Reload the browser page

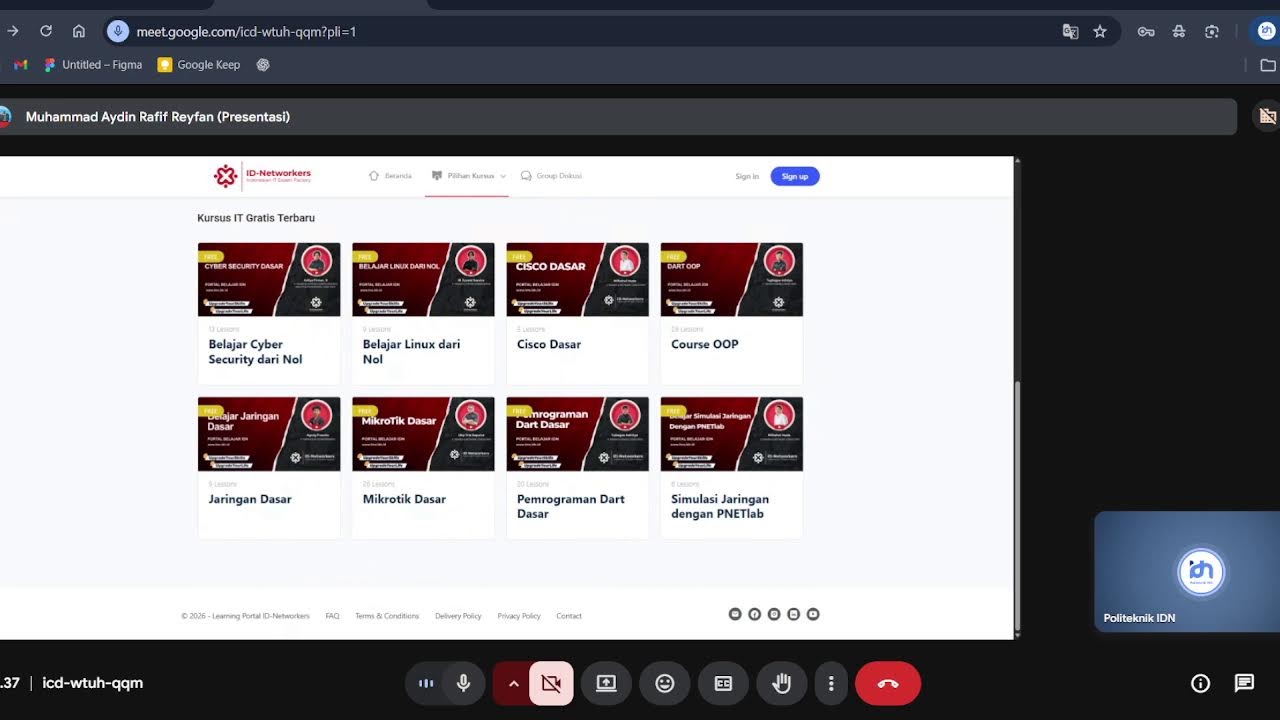[x=46, y=31]
